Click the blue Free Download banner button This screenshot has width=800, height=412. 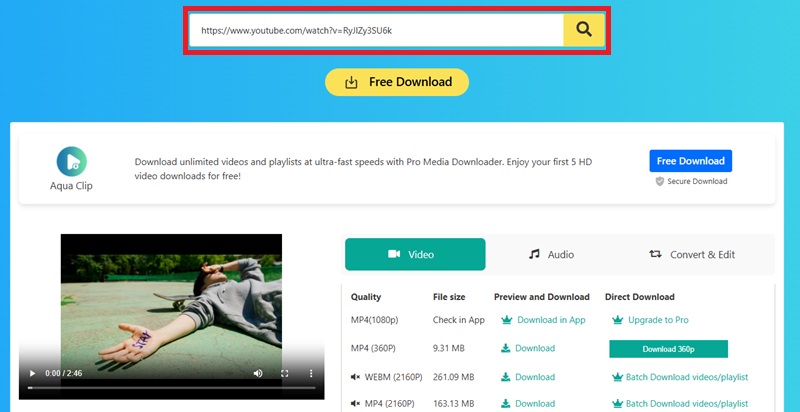(x=690, y=161)
